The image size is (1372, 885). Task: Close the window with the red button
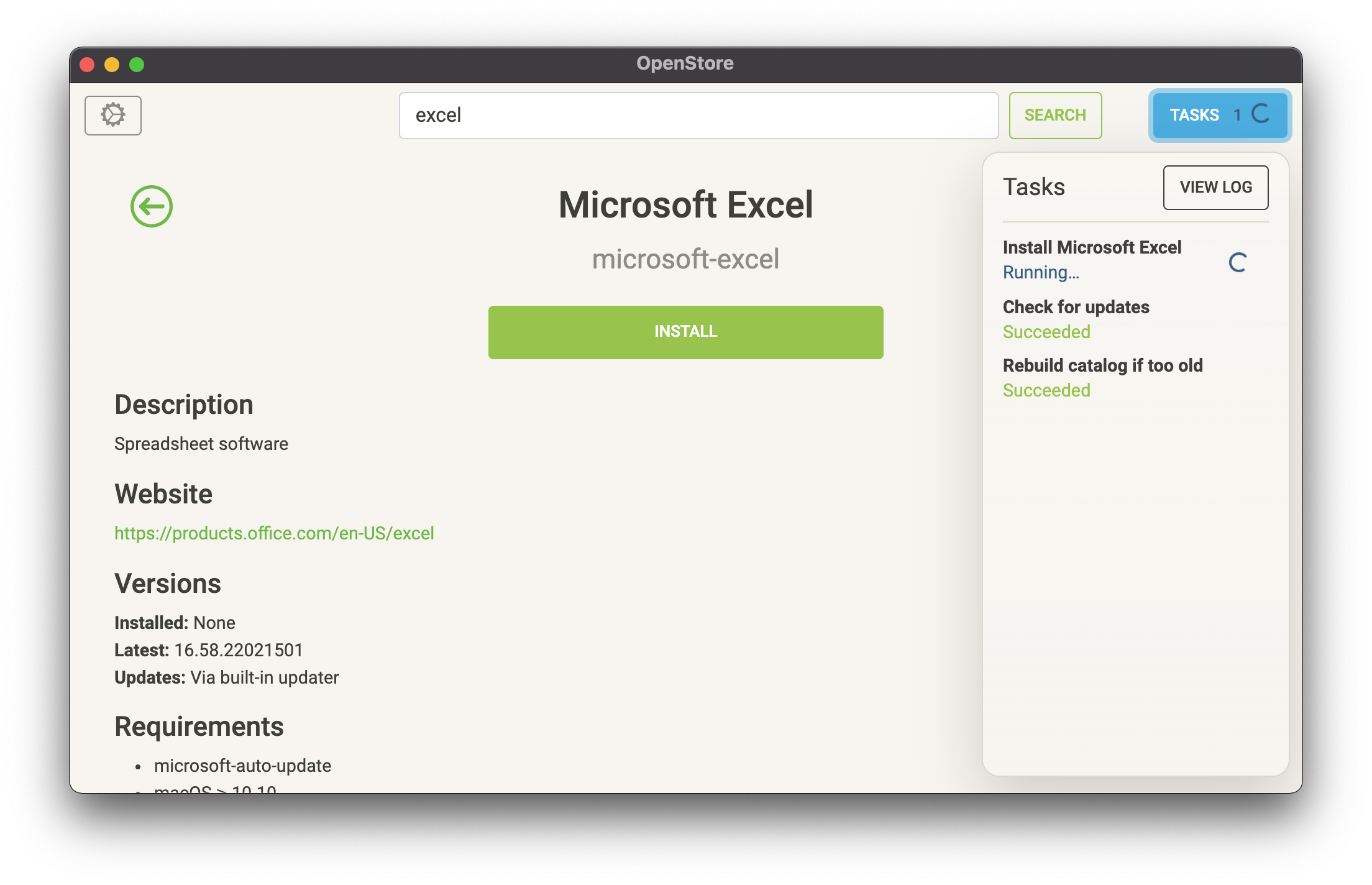88,65
